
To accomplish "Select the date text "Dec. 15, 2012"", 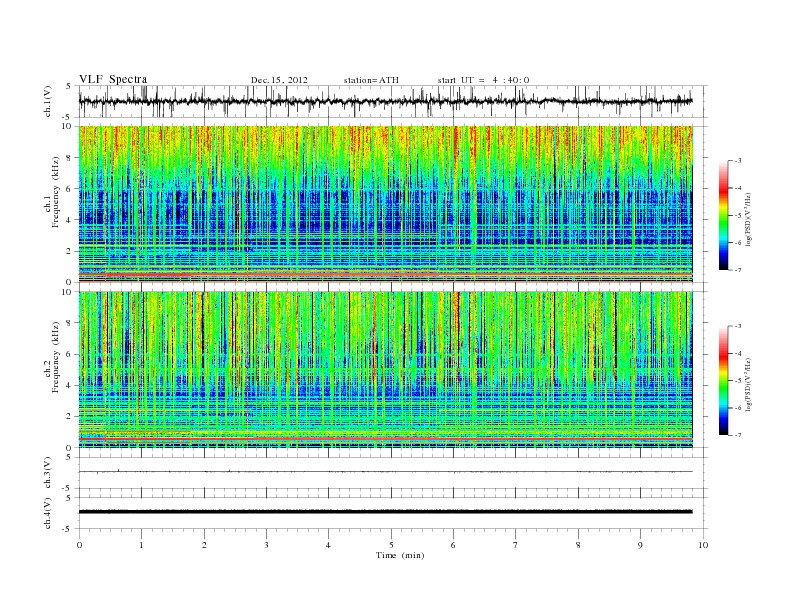I will [279, 80].
